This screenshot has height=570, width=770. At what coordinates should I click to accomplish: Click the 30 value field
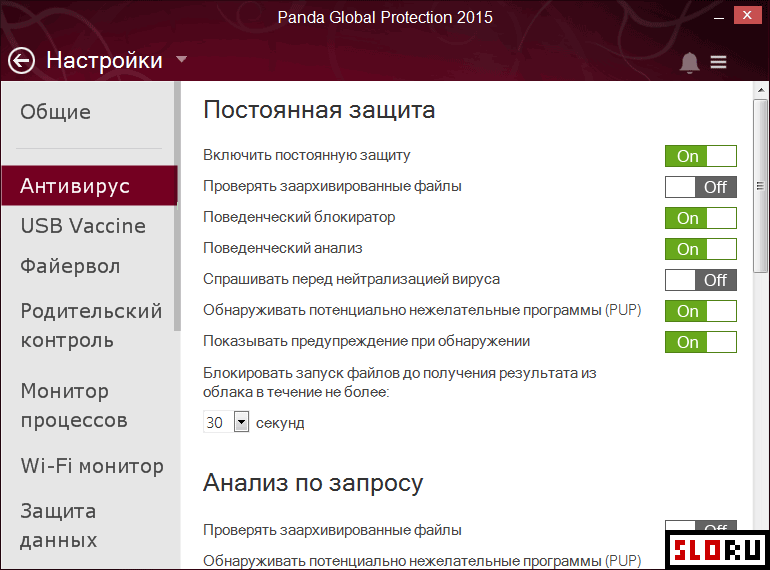pos(219,422)
